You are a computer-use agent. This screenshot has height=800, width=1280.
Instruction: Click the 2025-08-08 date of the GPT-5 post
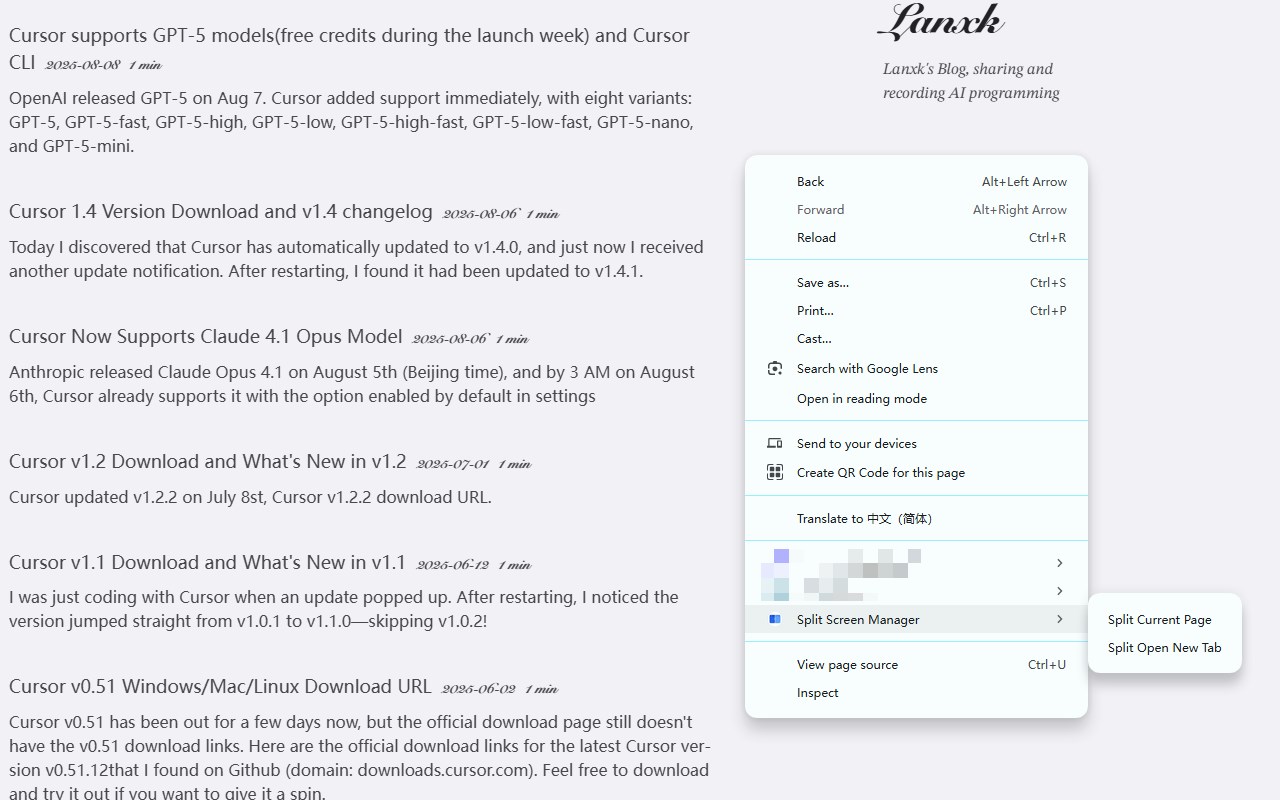point(83,64)
